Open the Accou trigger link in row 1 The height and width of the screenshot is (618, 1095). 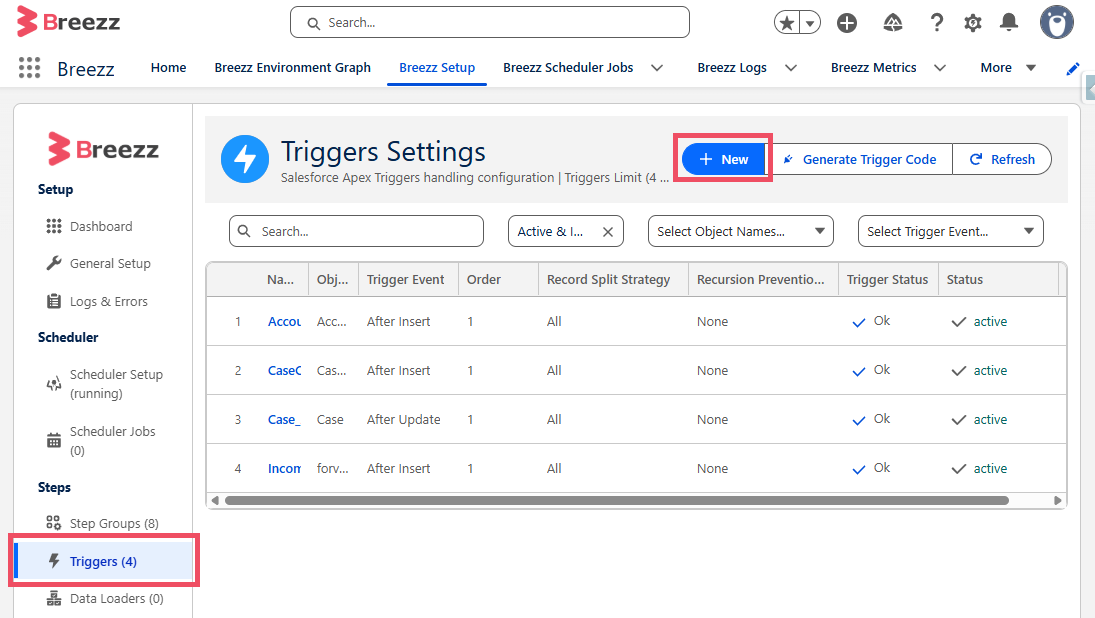tap(284, 321)
